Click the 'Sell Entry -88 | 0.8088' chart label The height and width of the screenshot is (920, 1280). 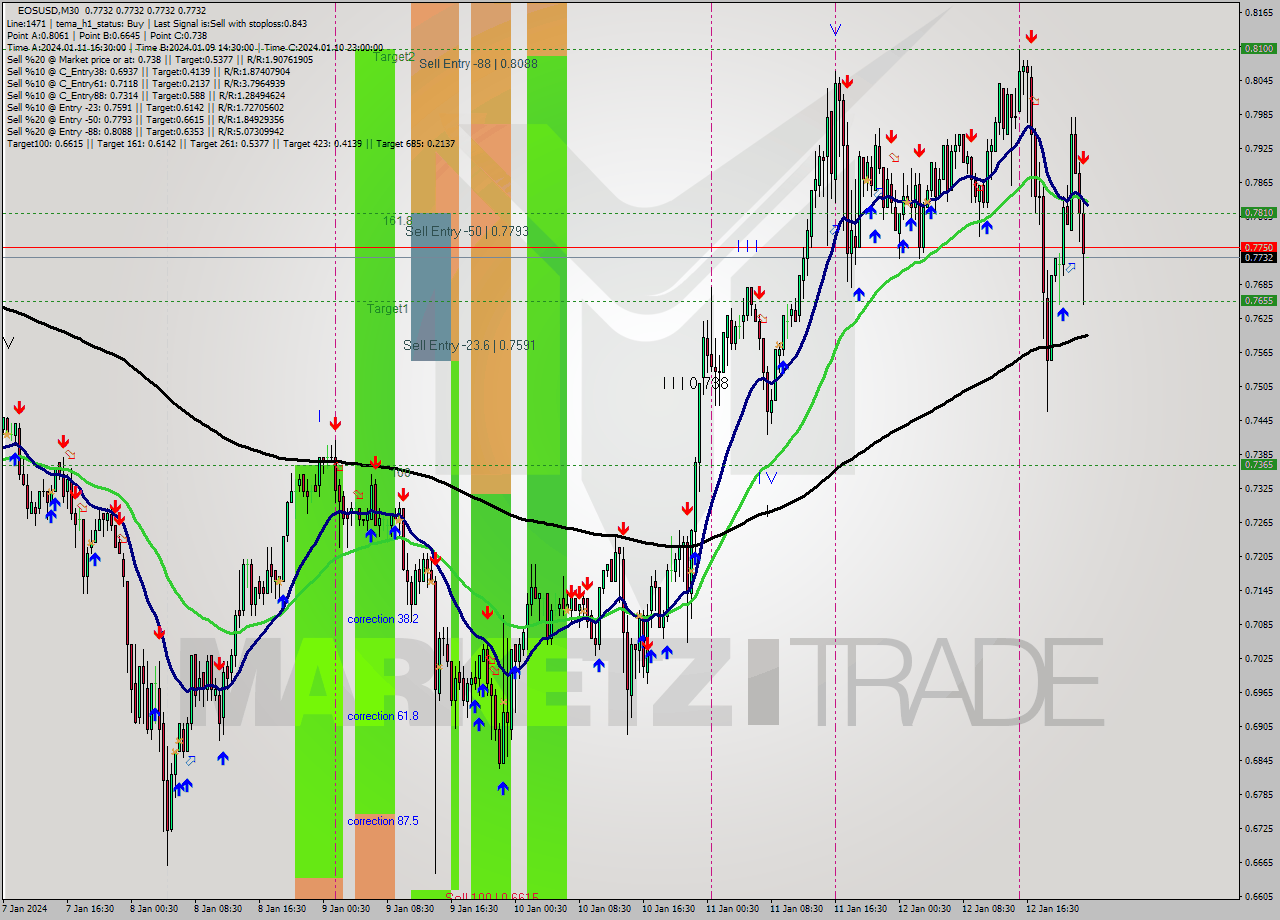(x=478, y=63)
